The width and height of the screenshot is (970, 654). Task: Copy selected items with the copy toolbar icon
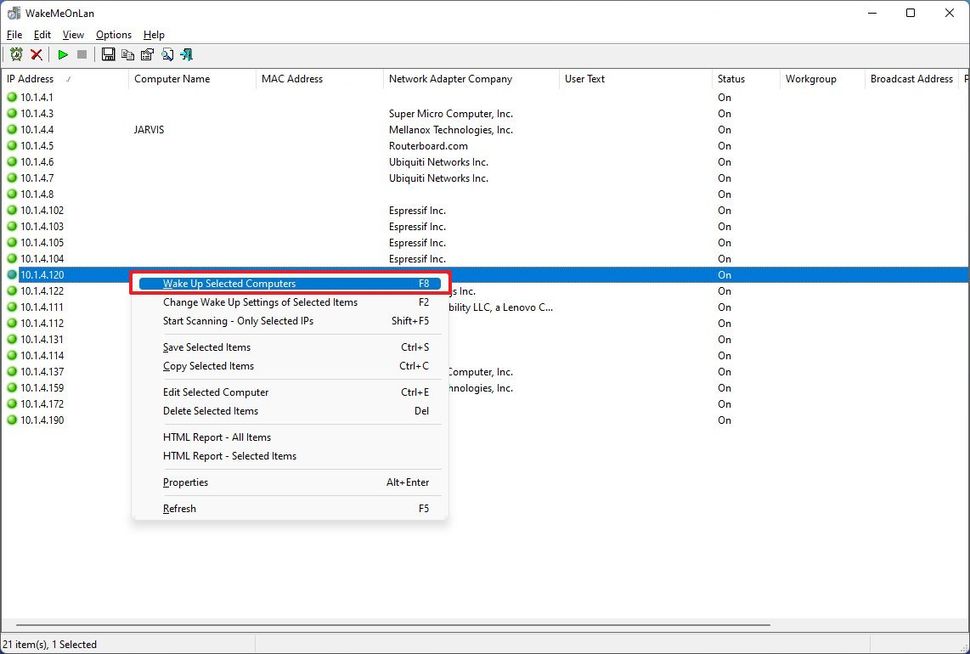(128, 55)
